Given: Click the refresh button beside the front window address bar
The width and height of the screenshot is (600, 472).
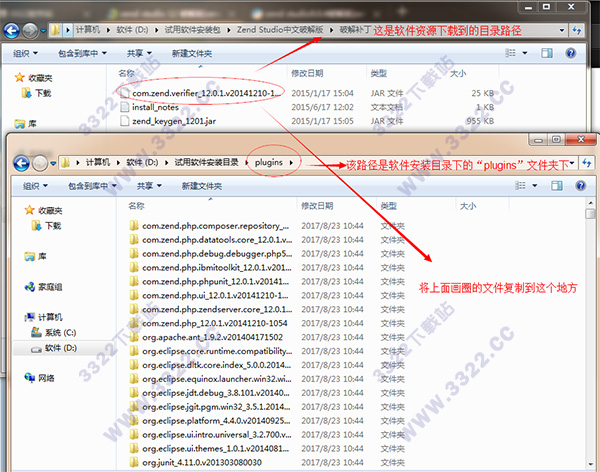Looking at the screenshot, I should coord(587,163).
